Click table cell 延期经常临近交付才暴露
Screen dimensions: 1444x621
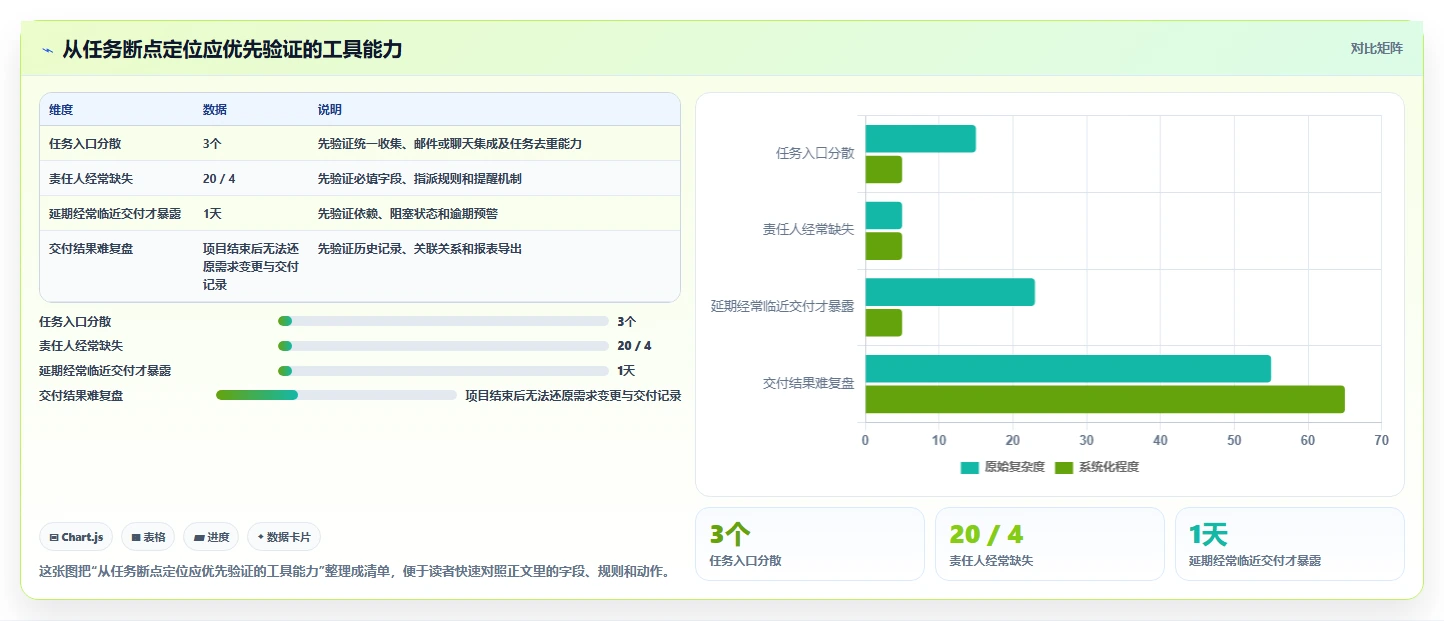115,214
